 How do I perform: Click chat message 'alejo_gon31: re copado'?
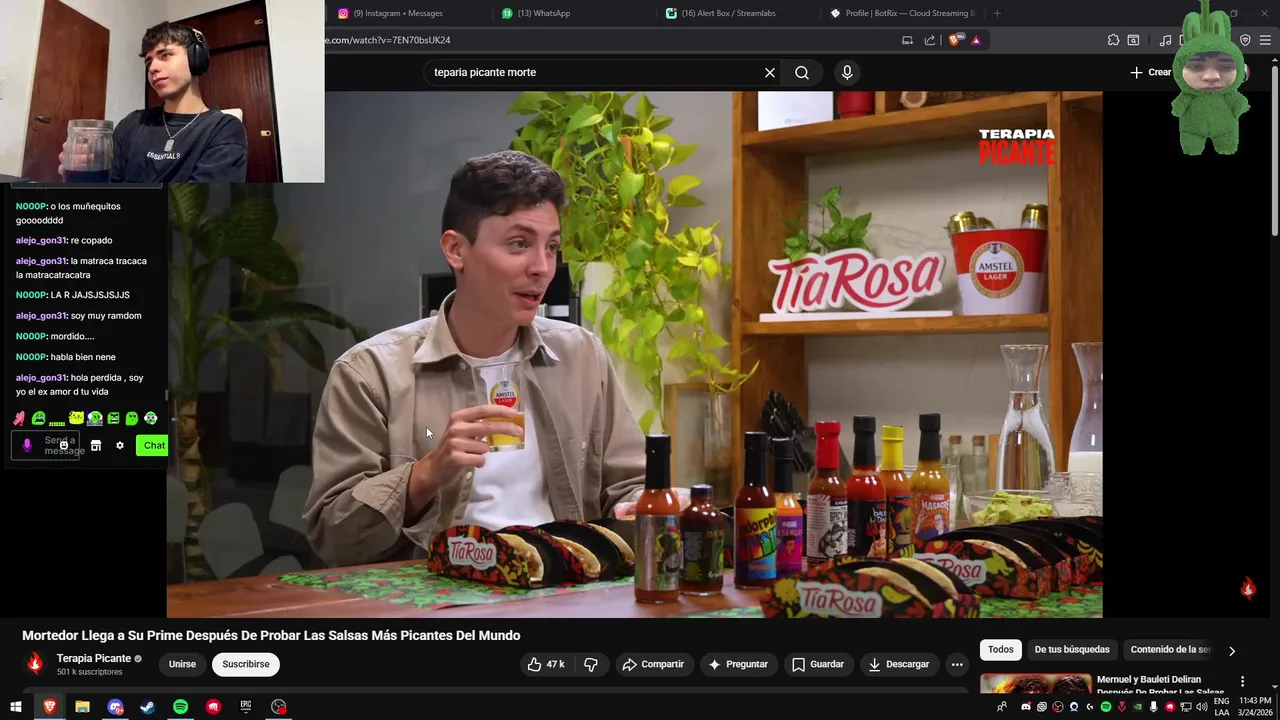click(64, 240)
